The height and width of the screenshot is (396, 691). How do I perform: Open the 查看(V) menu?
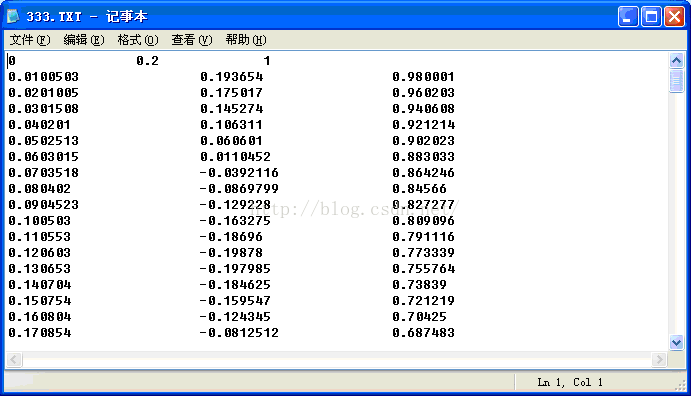pyautogui.click(x=192, y=40)
